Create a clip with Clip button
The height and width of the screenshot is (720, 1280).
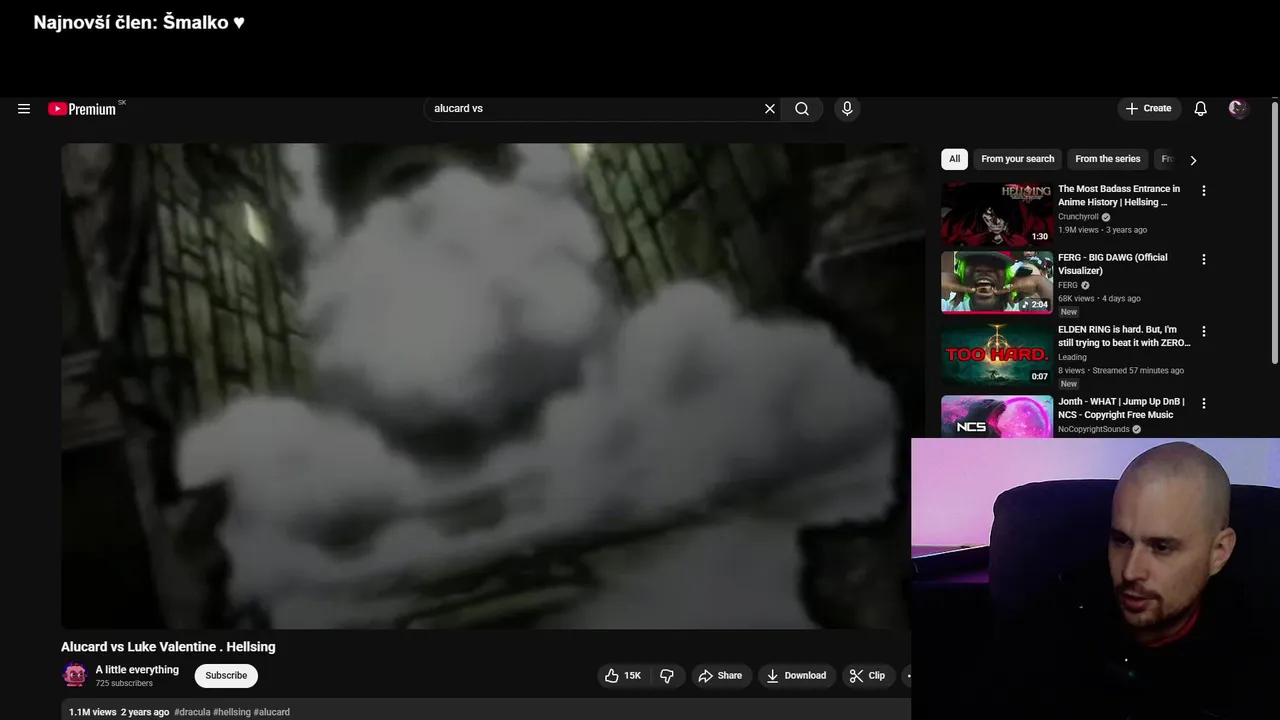867,676
